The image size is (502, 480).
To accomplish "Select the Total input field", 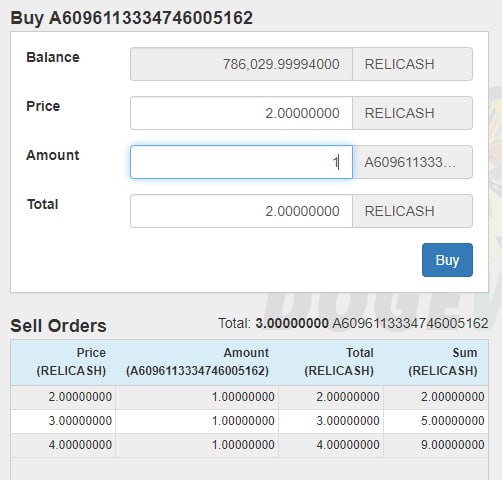I will (241, 211).
